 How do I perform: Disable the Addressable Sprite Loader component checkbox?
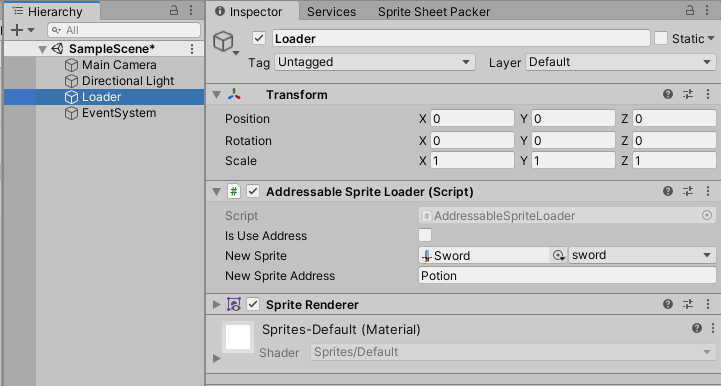coord(253,191)
